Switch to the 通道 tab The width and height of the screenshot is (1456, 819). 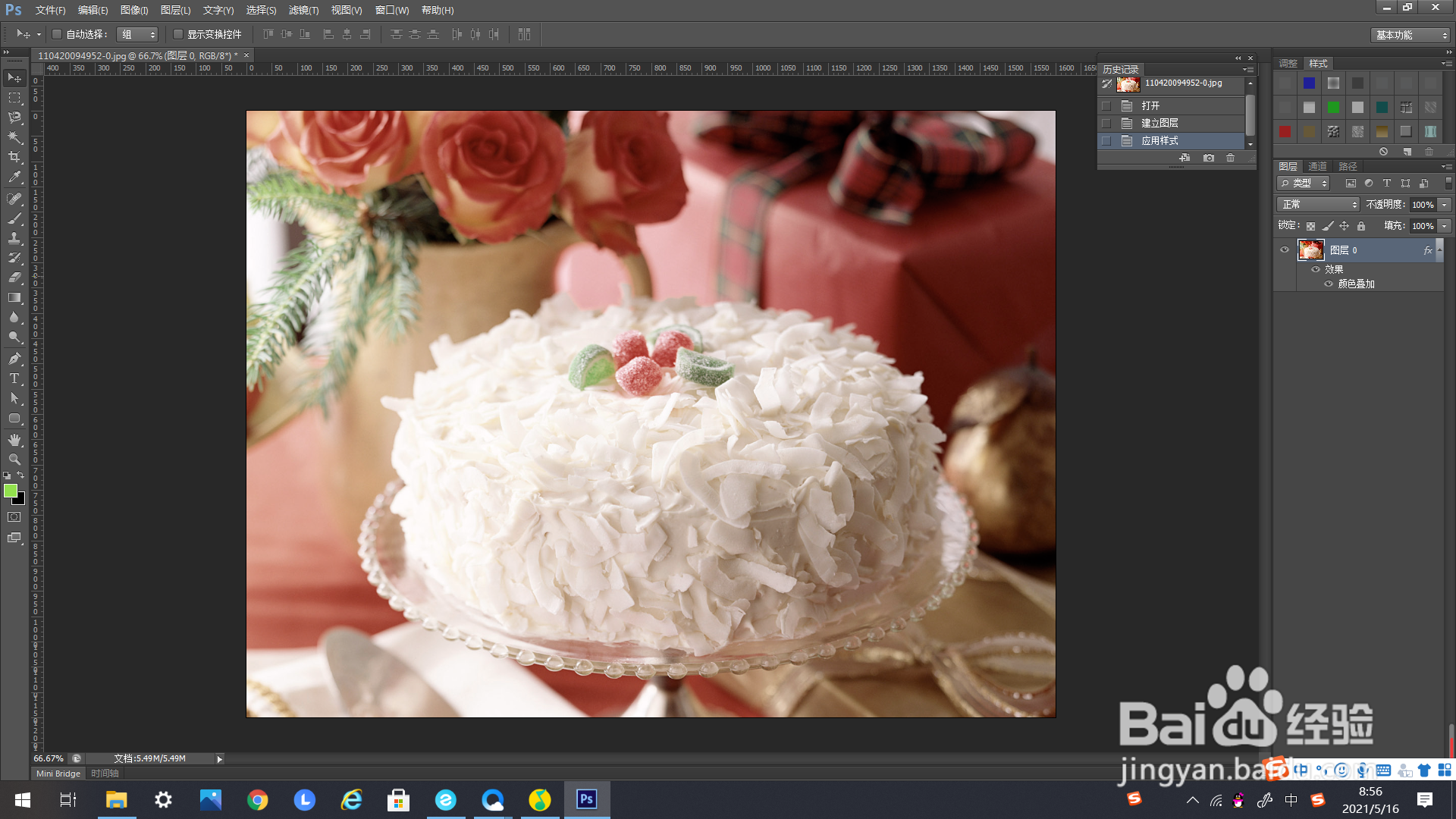(1318, 166)
